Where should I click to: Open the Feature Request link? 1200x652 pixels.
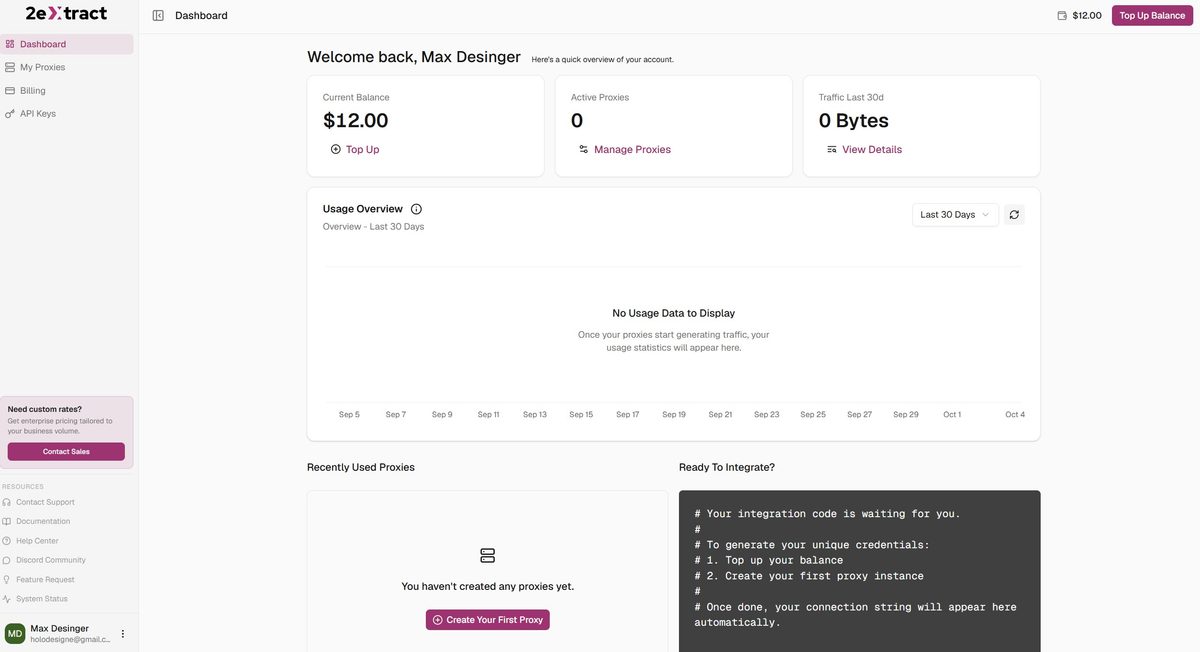(x=45, y=580)
